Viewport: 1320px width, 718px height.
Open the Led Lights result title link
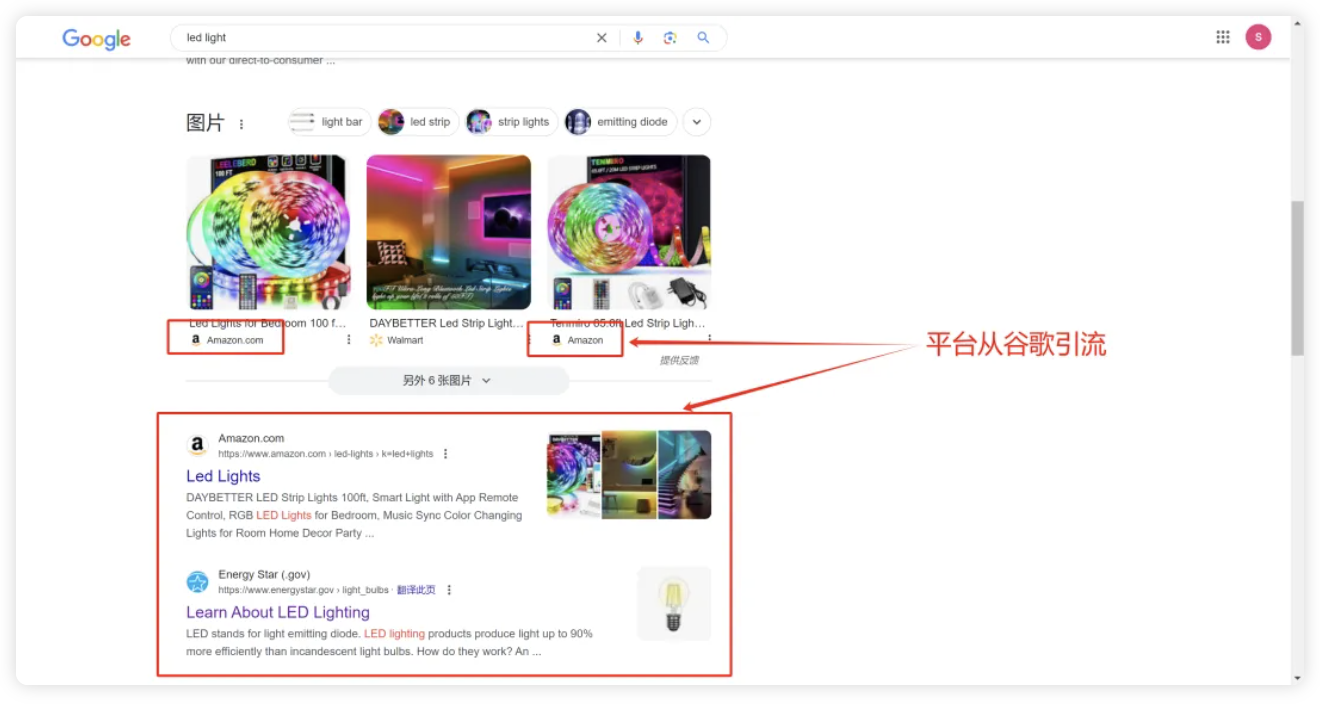pos(223,476)
